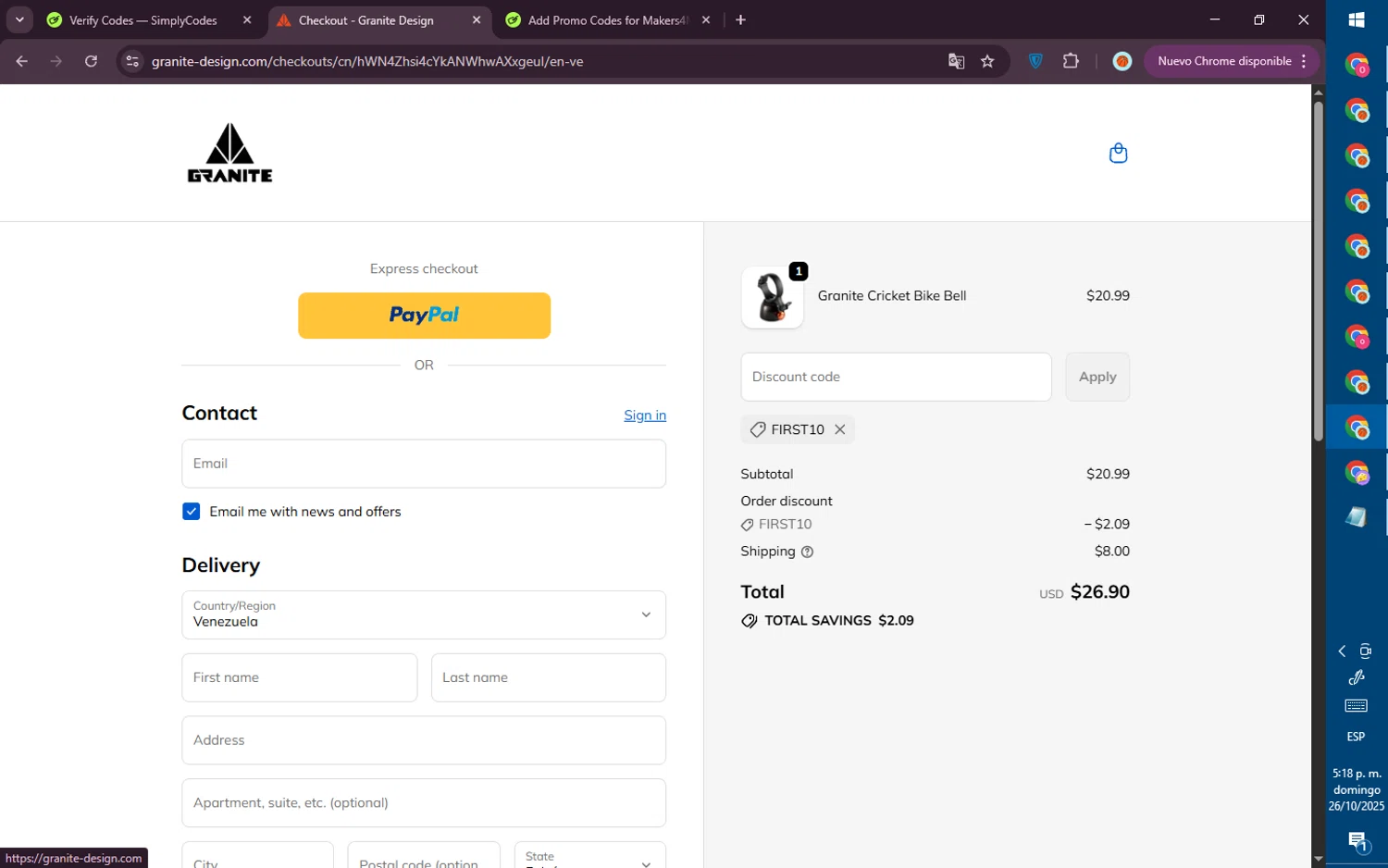Click the Apartment, suite field

[x=424, y=803]
